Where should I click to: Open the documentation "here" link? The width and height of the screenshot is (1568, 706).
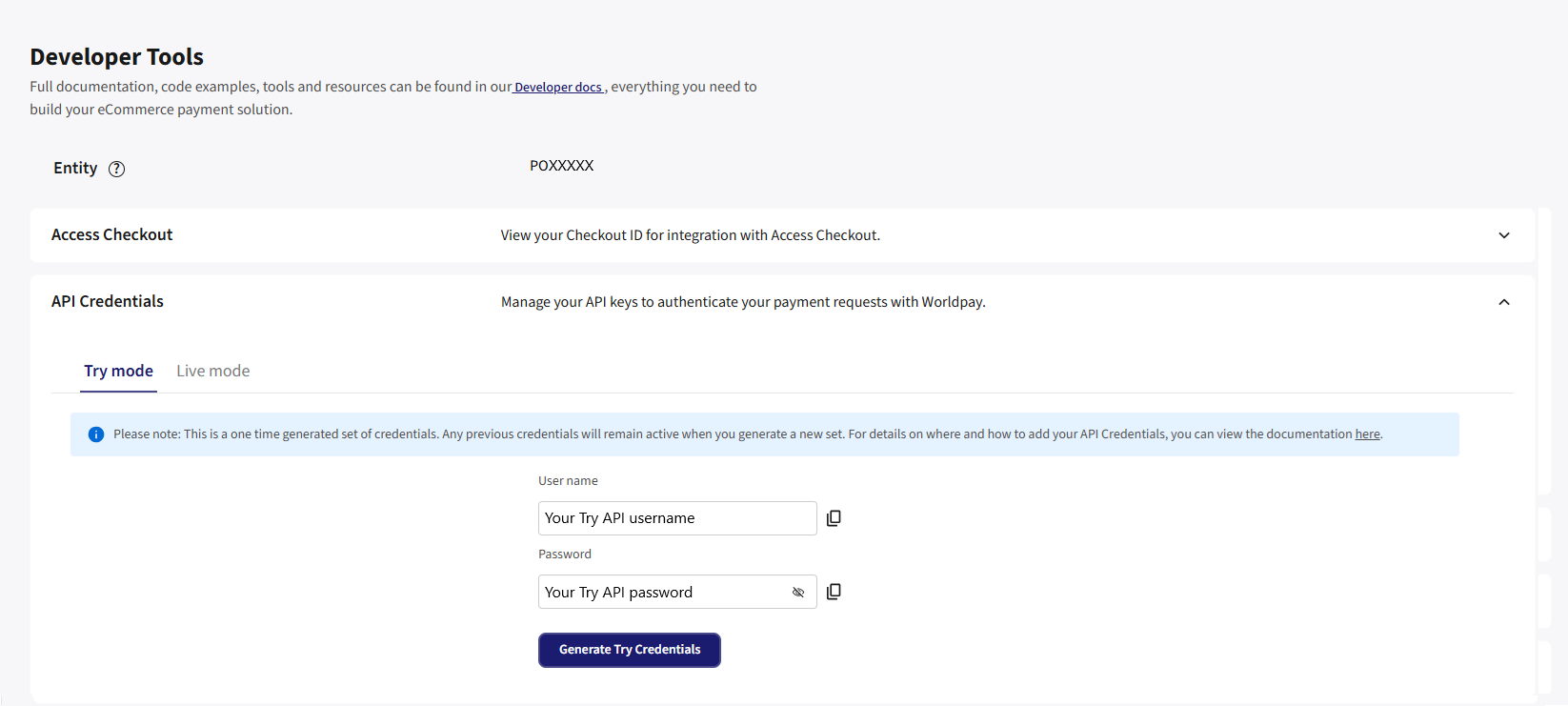click(x=1367, y=434)
